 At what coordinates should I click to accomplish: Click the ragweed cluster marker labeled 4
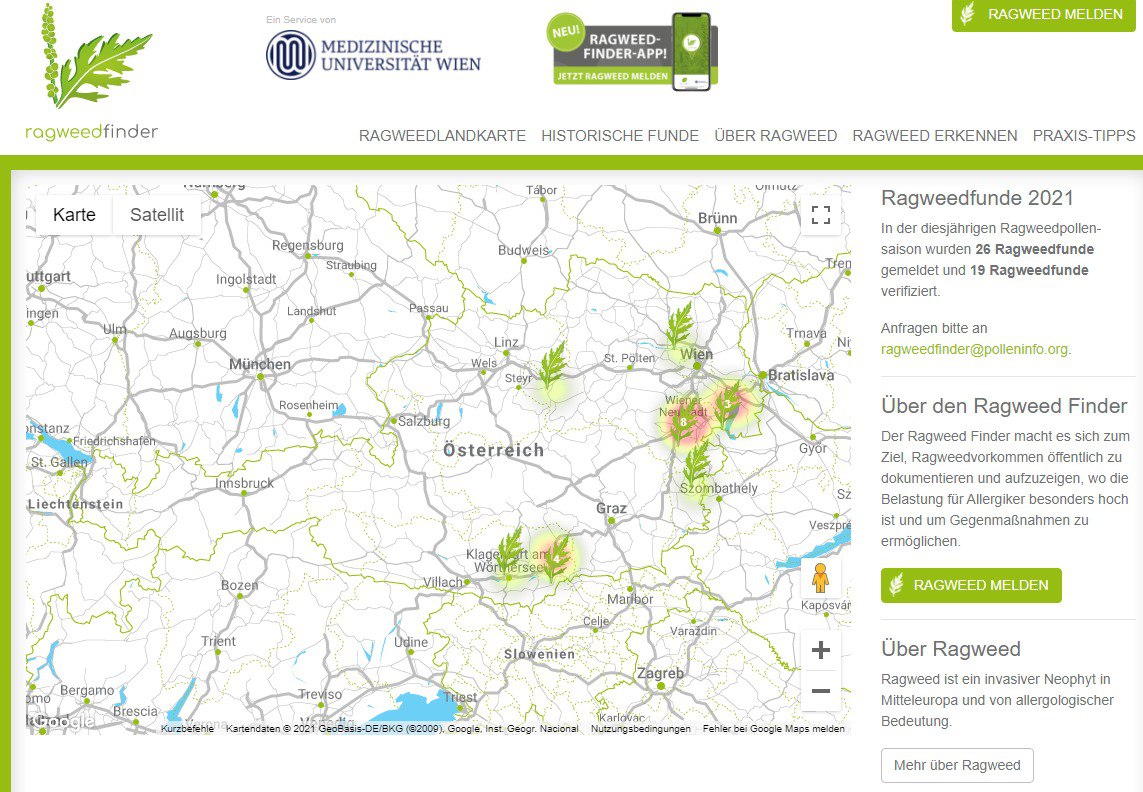pos(556,558)
